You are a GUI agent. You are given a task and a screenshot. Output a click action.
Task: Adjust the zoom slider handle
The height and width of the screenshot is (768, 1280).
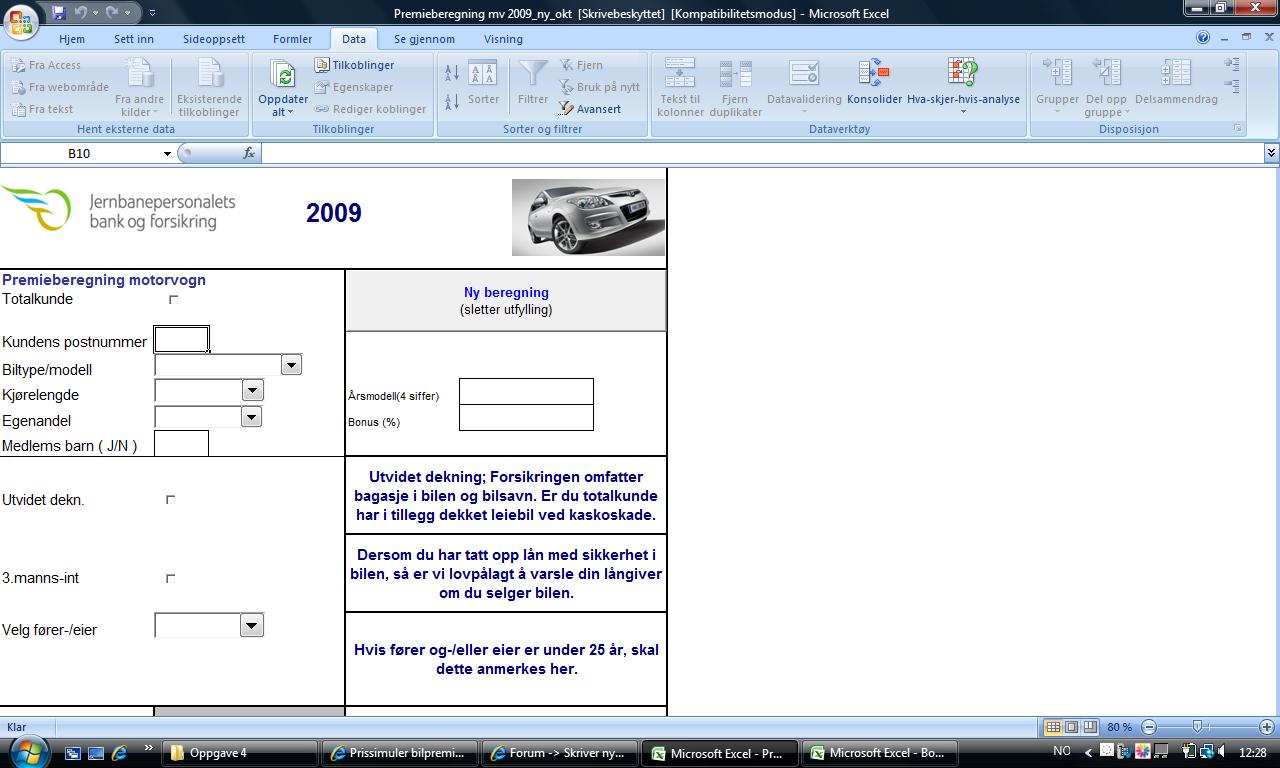[1197, 727]
